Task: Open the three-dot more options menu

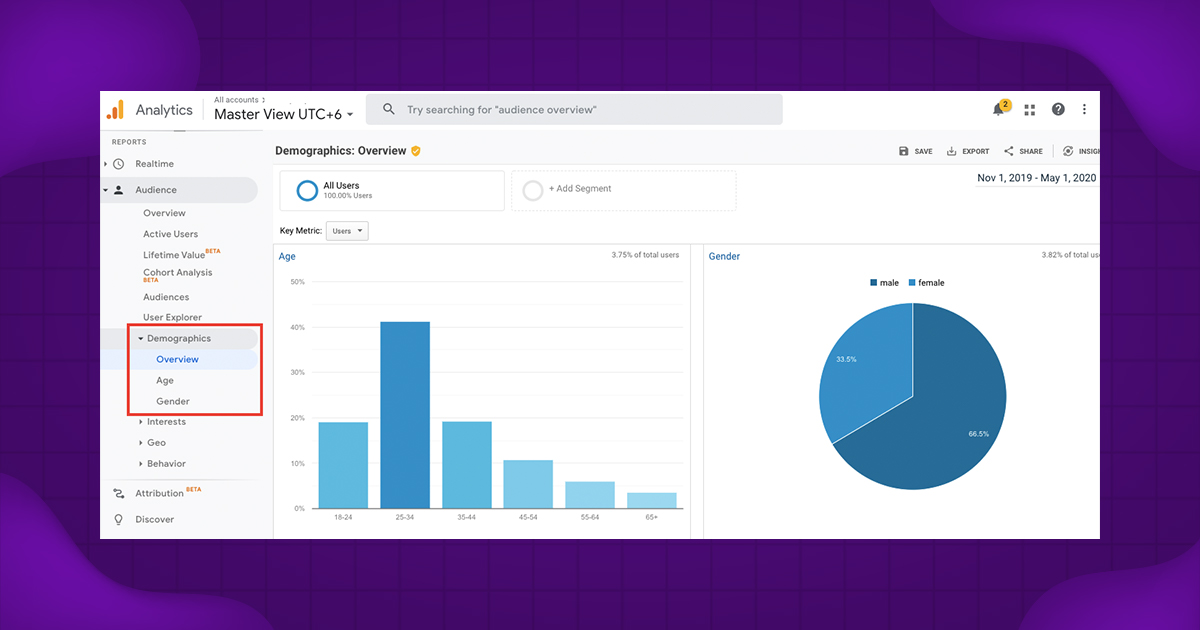Action: pos(1084,110)
